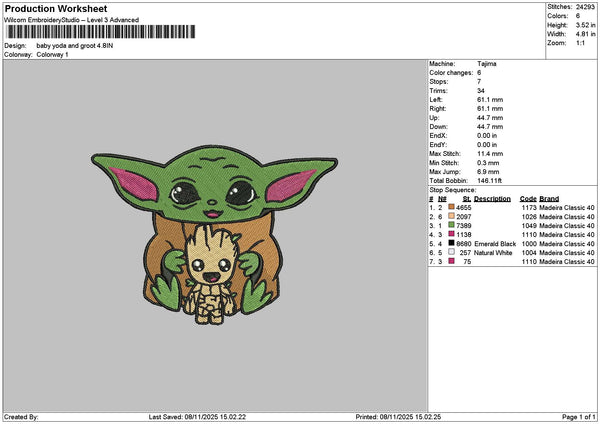Click the Min Stitch value 0.3 mm
Image resolution: width=600 pixels, height=424 pixels.
pos(488,163)
